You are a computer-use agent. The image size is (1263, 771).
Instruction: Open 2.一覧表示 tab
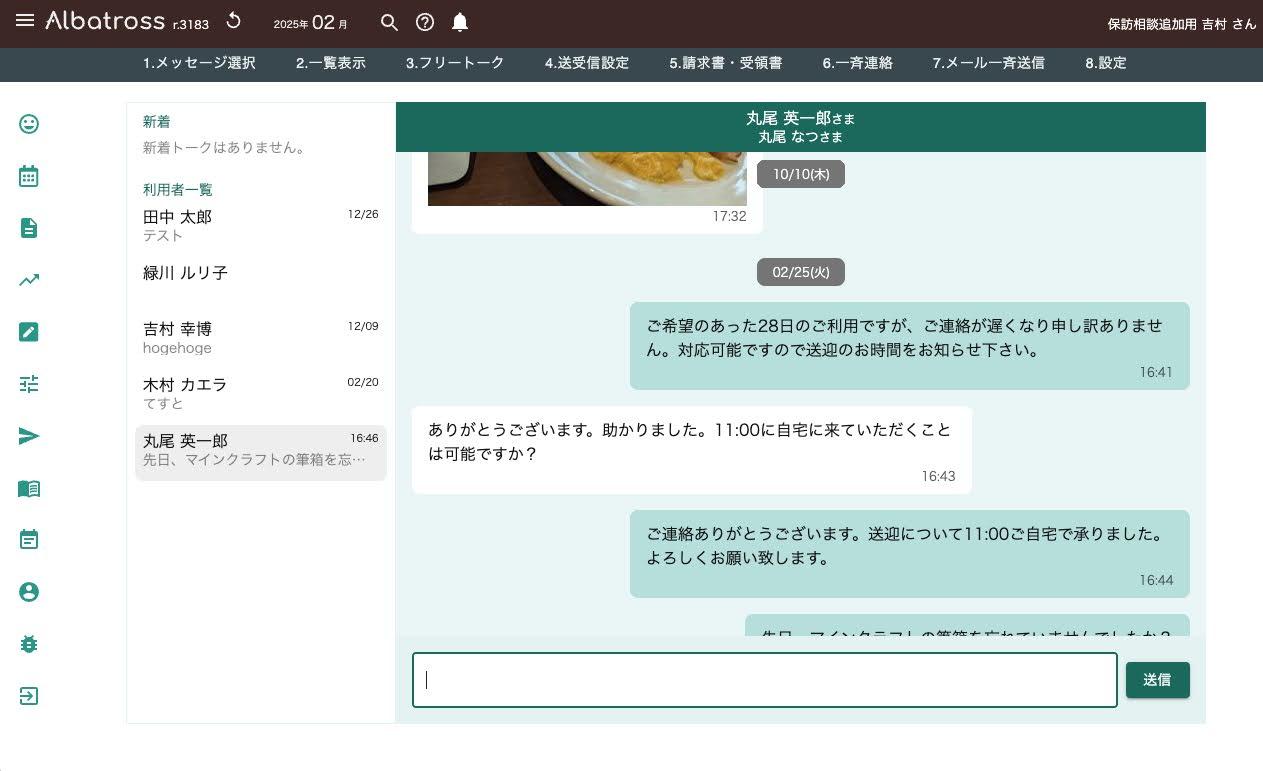pos(330,63)
